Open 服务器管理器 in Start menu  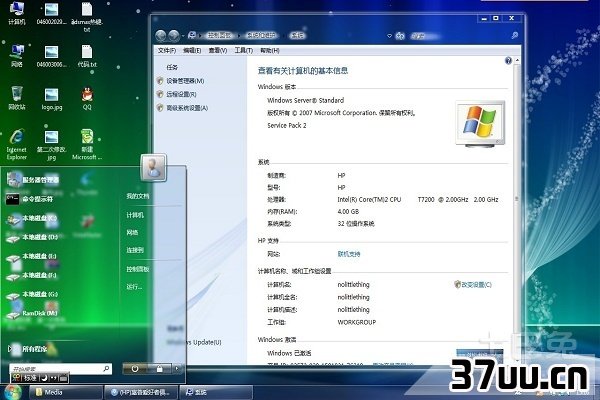coord(33,179)
